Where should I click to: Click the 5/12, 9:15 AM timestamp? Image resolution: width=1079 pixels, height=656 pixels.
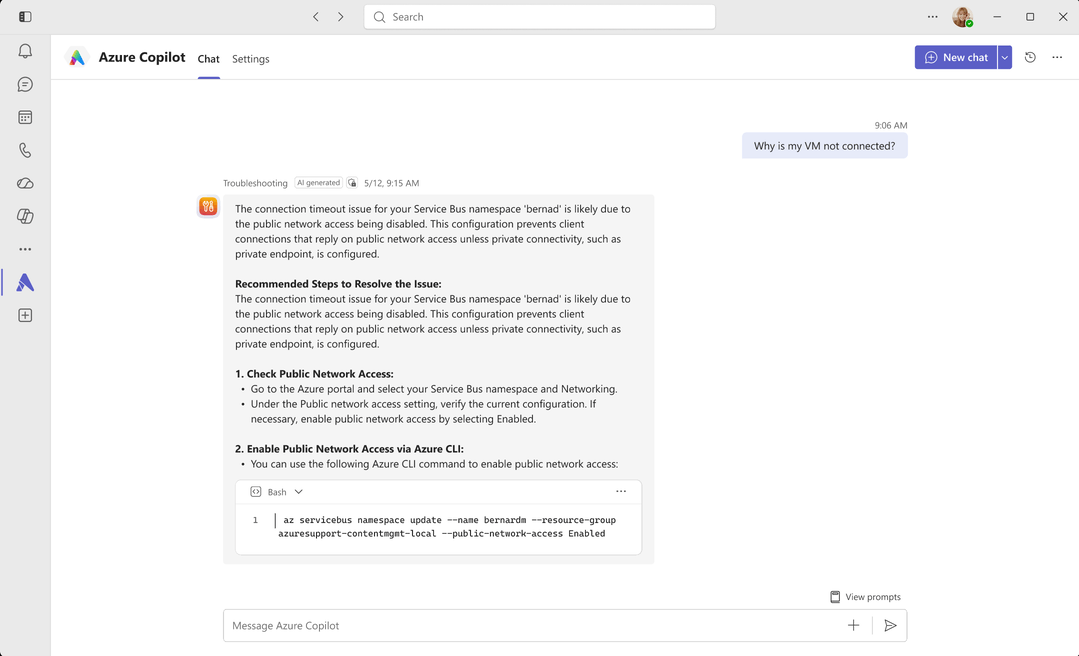click(392, 183)
